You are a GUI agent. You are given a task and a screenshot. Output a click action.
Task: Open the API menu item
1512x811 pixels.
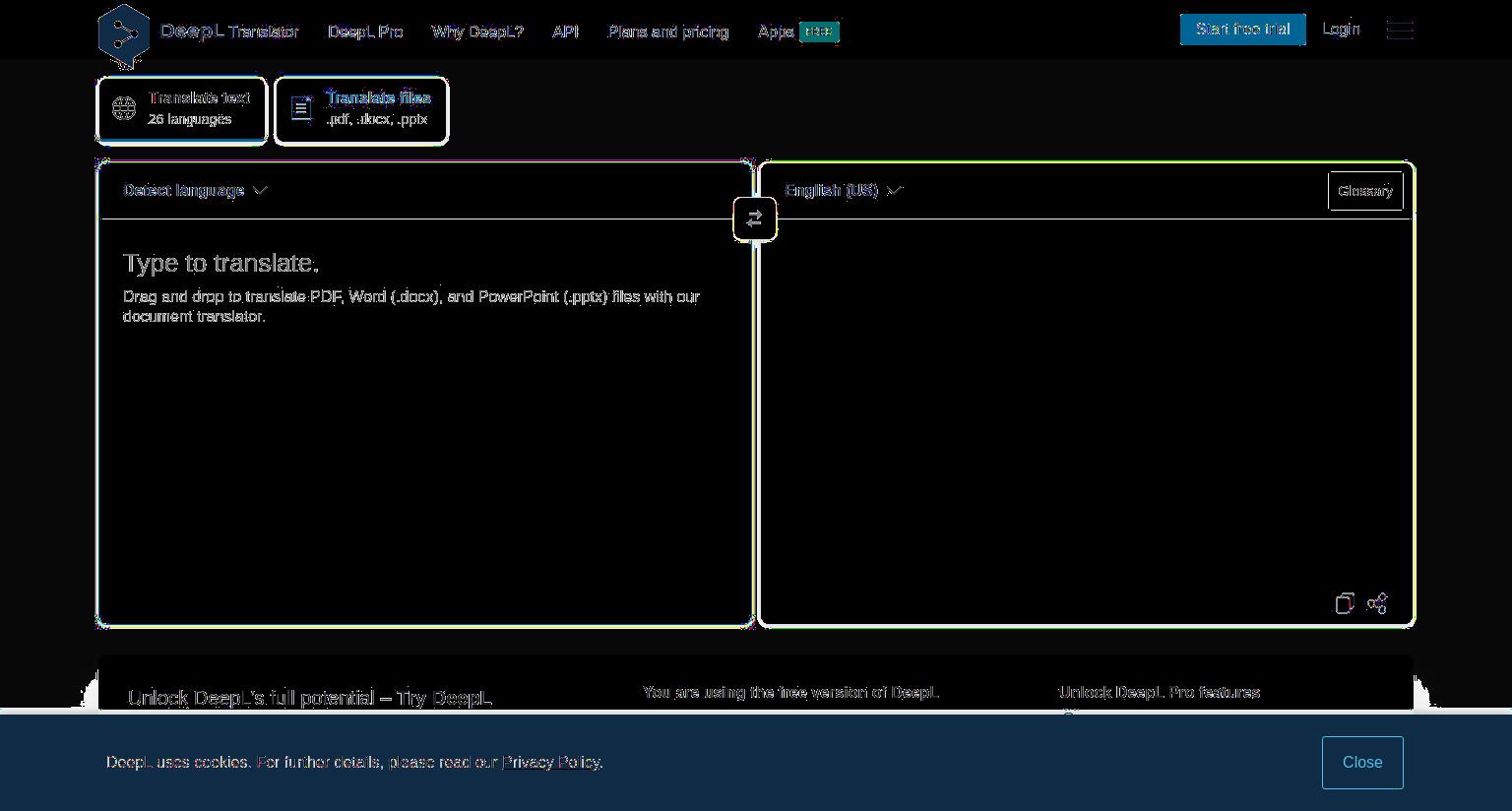click(x=566, y=31)
